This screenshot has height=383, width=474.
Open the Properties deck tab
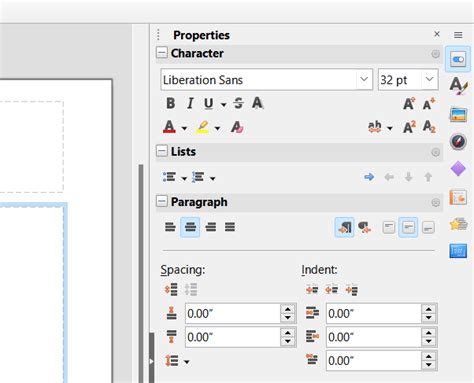458,60
